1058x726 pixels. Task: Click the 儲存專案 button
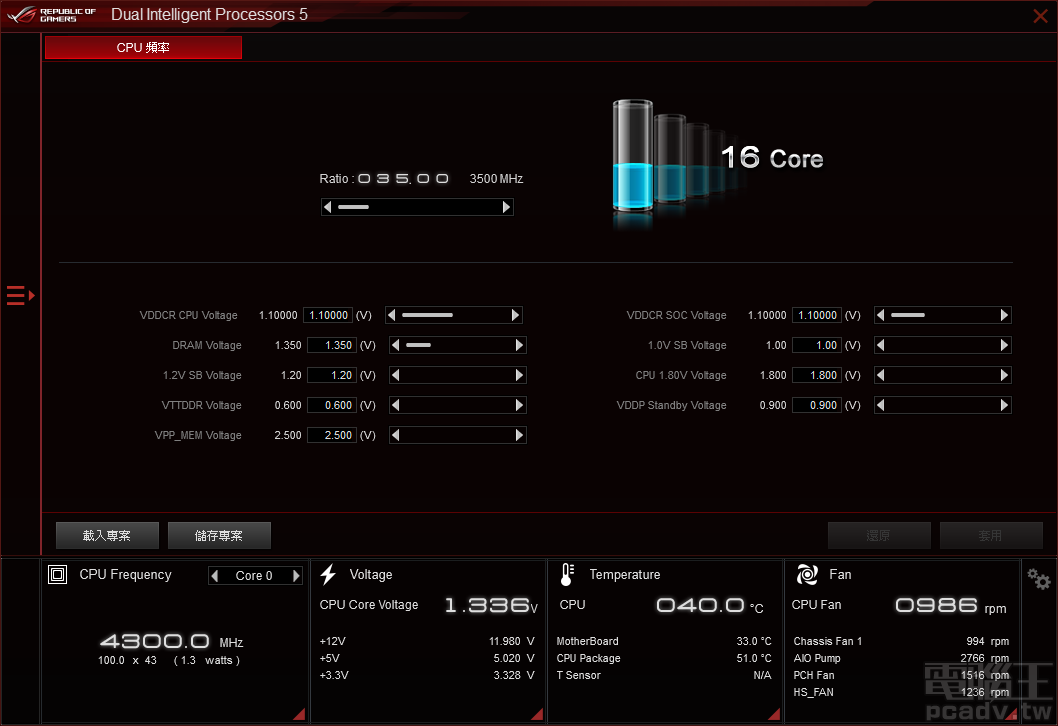[x=218, y=535]
